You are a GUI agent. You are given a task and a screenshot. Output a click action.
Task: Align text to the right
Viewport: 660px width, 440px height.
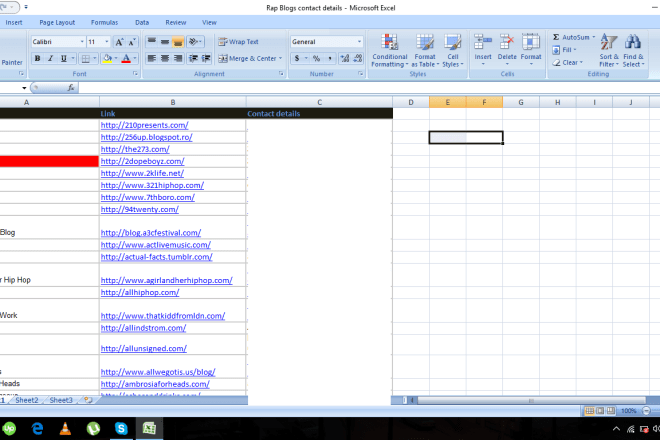[178, 59]
